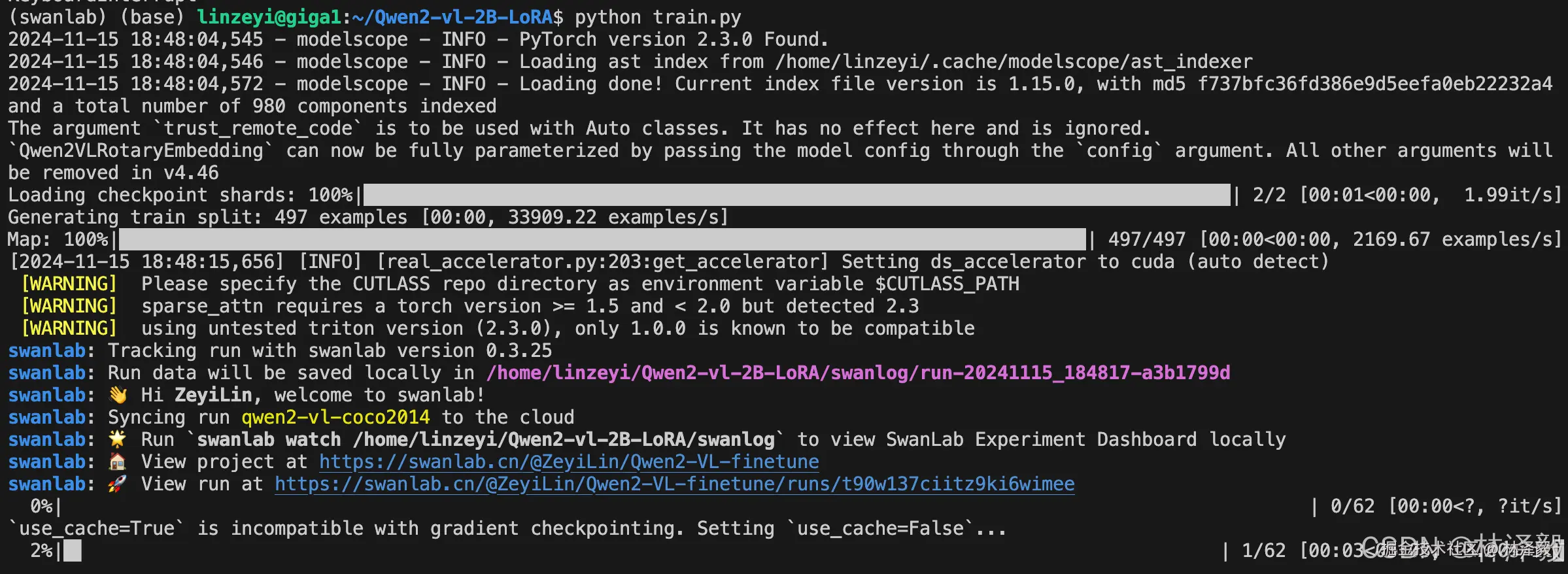Click the magenta swanlog run directory path
The width and height of the screenshot is (1568, 574).
[858, 373]
